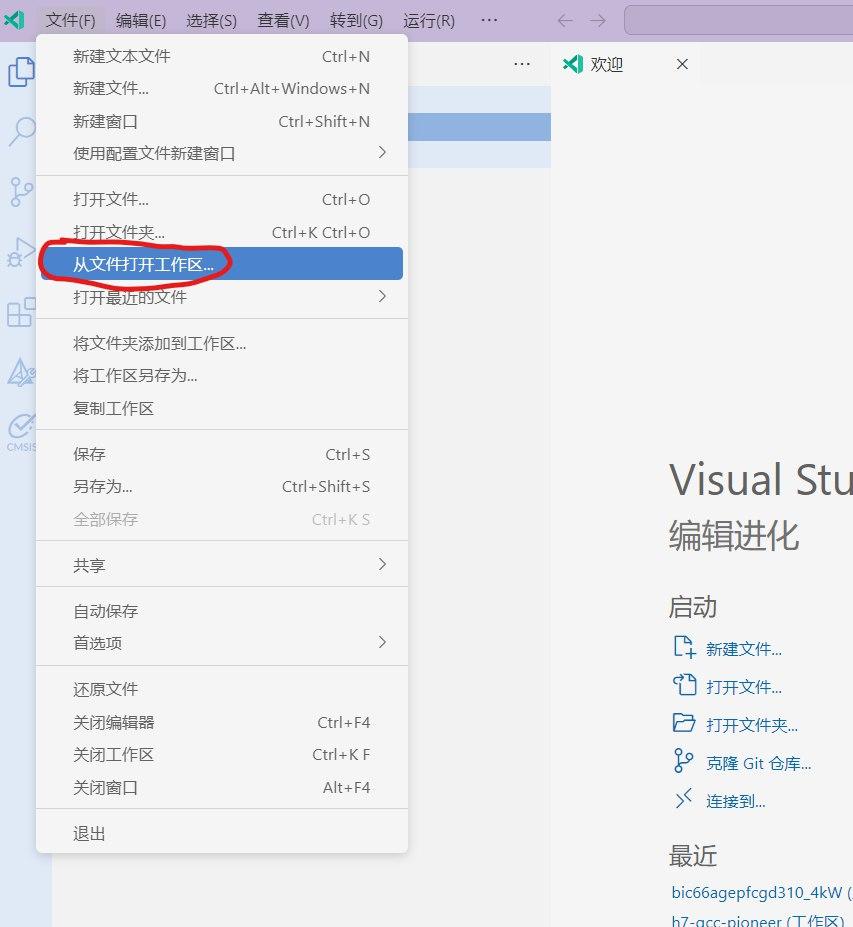Click the remote icon beside 连接到
Image resolution: width=853 pixels, height=927 pixels.
[x=683, y=799]
